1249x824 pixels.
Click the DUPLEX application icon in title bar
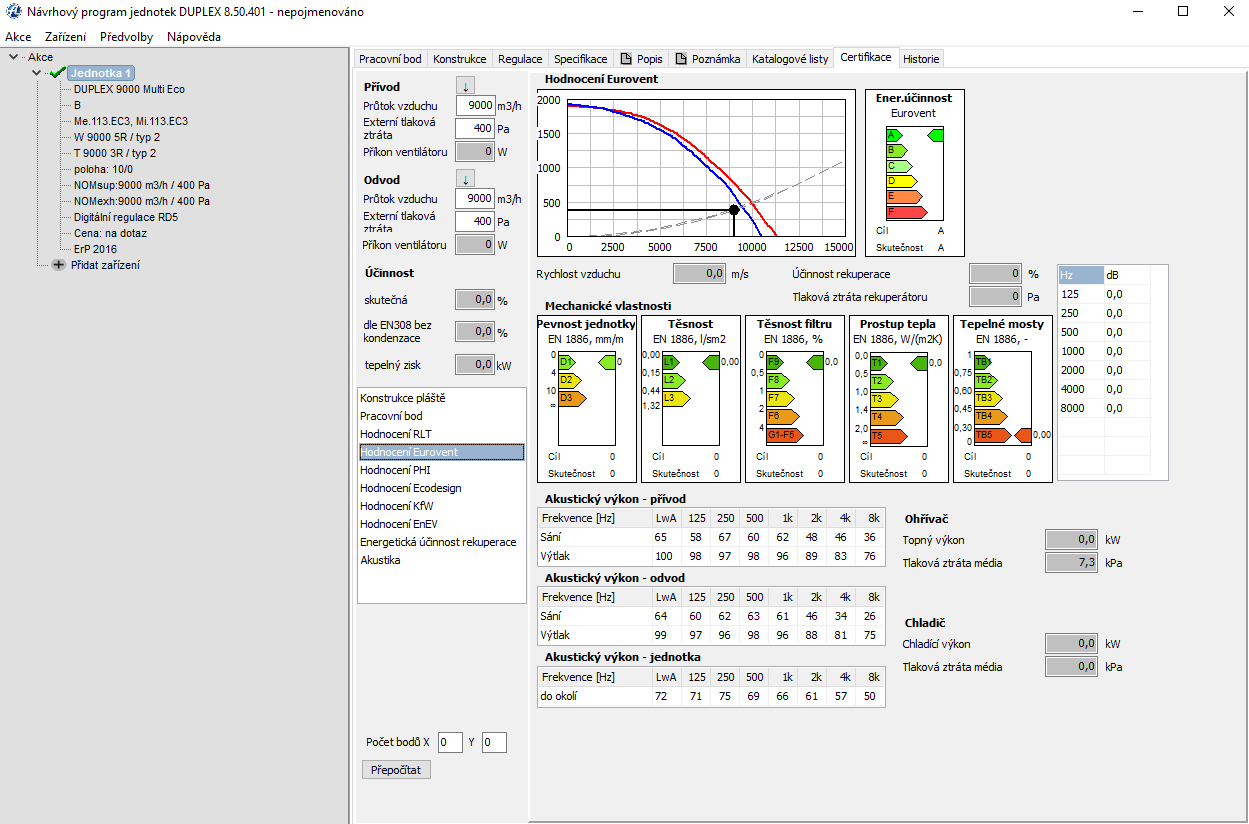point(13,12)
